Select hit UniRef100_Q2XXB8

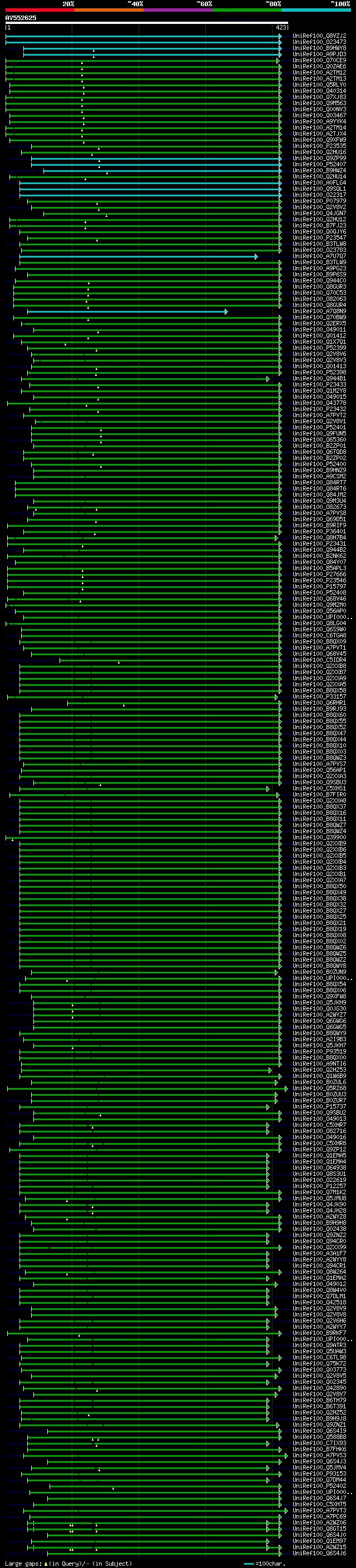pos(319,666)
